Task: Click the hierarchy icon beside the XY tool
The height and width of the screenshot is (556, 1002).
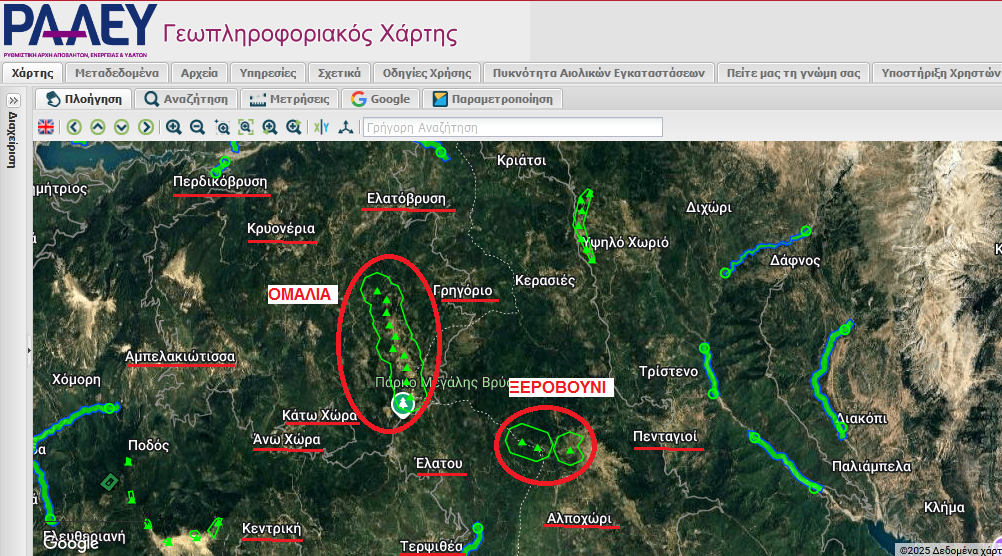Action: tap(345, 127)
